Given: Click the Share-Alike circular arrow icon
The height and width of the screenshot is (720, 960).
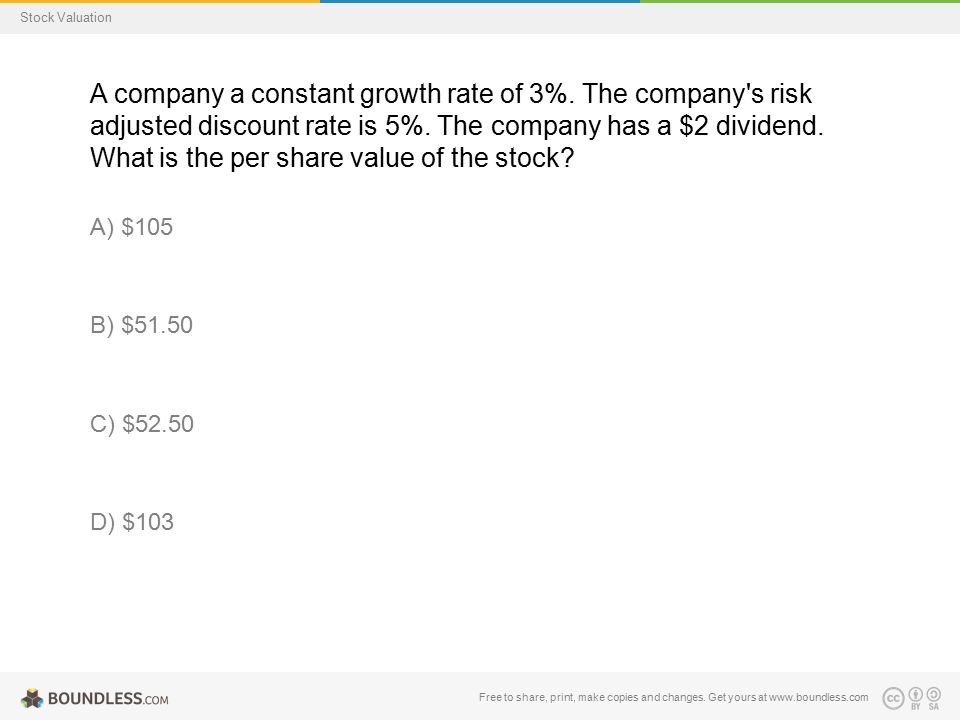Looking at the screenshot, I should point(934,694).
